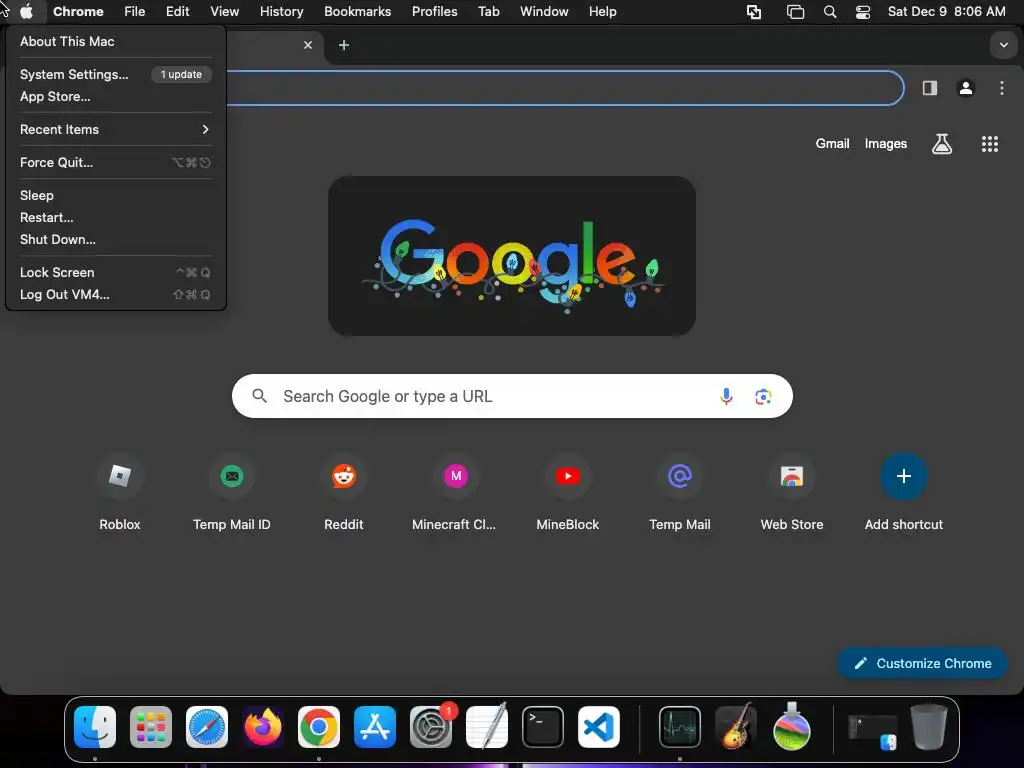Start voice search with microphone icon
The width and height of the screenshot is (1024, 768).
[x=726, y=396]
